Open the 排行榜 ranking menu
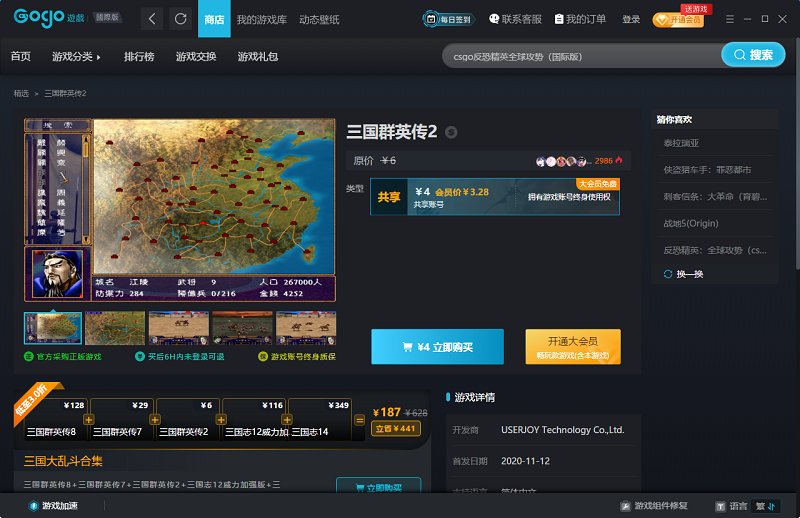This screenshot has width=800, height=518. click(139, 56)
